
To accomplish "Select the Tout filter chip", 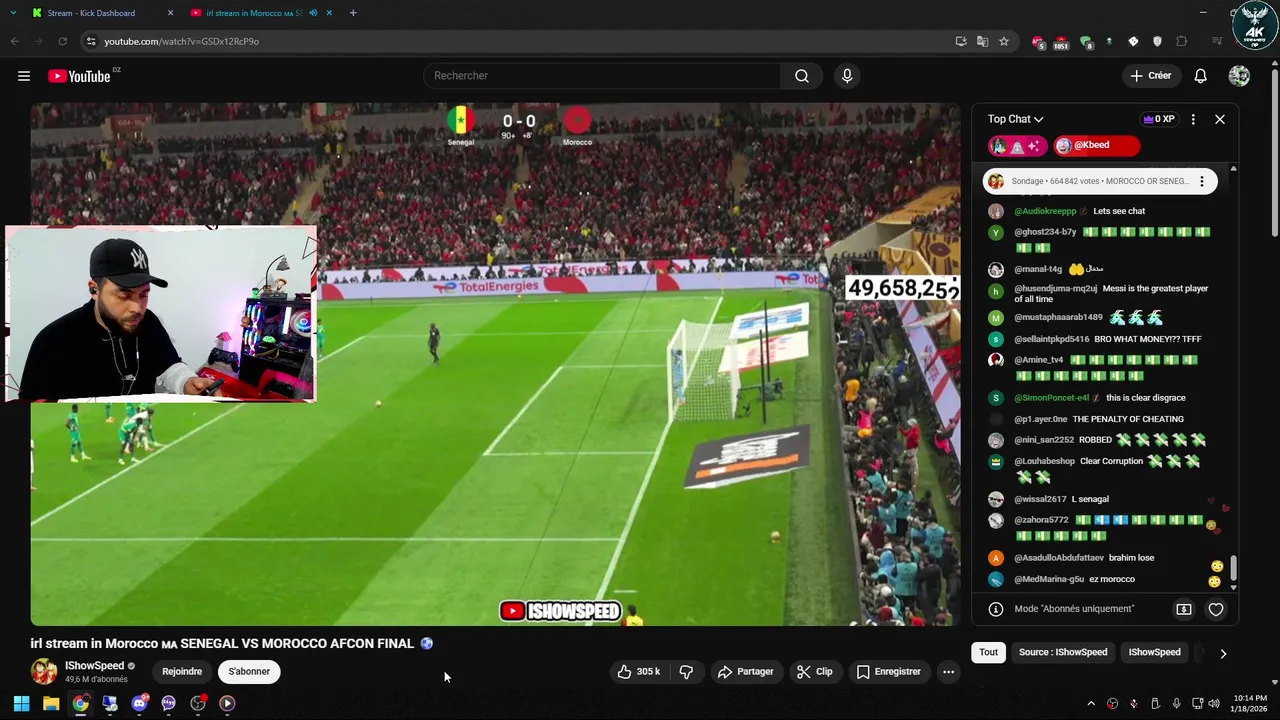I will tap(988, 652).
